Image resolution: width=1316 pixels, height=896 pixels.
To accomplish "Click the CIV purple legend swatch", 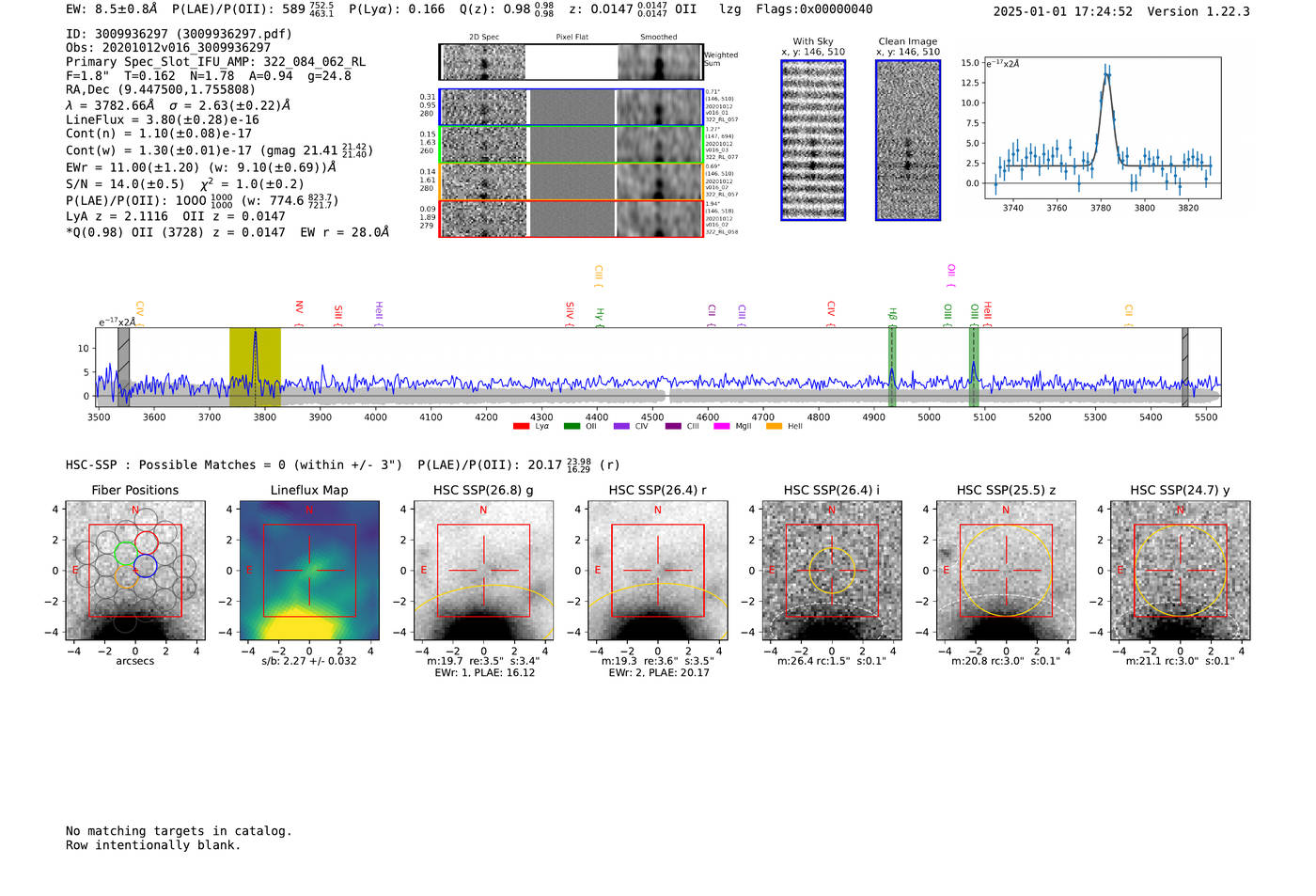I will tap(621, 427).
